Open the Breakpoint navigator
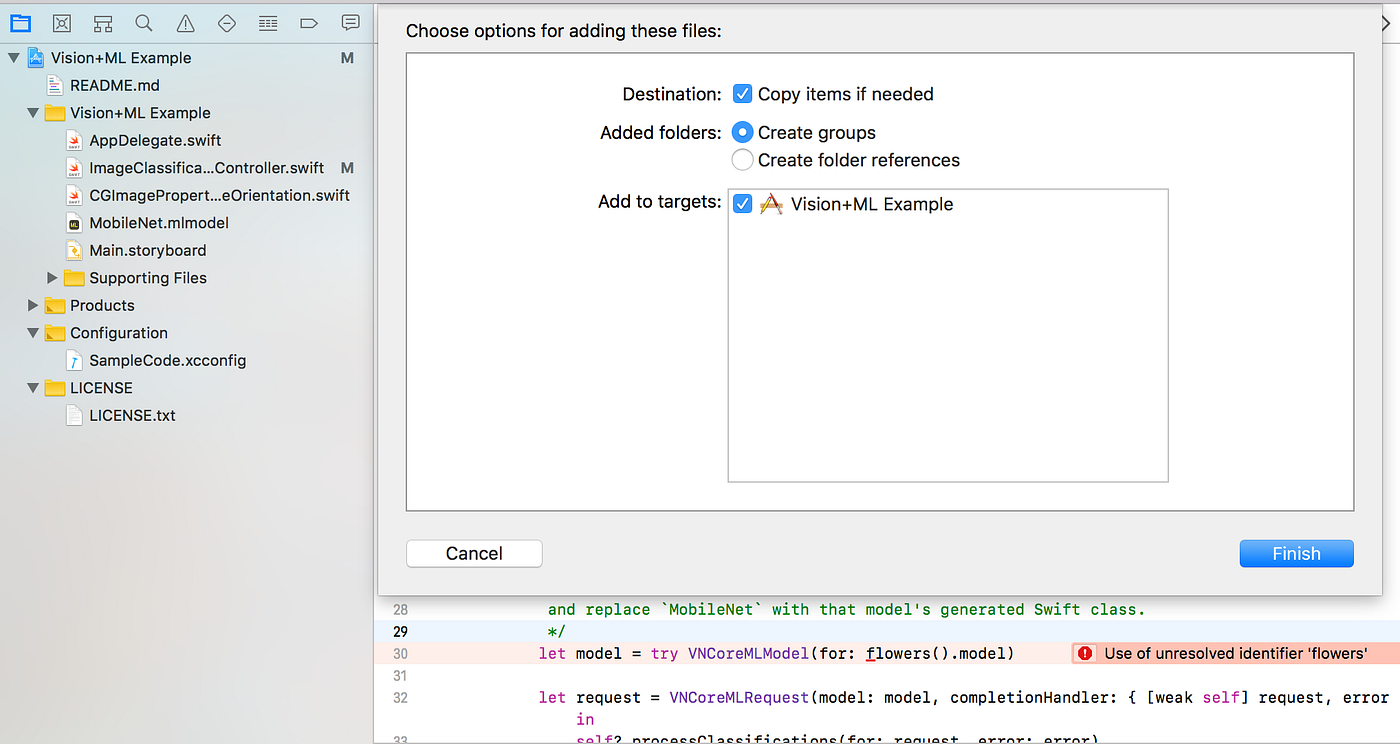This screenshot has height=744, width=1400. pyautogui.click(x=309, y=23)
